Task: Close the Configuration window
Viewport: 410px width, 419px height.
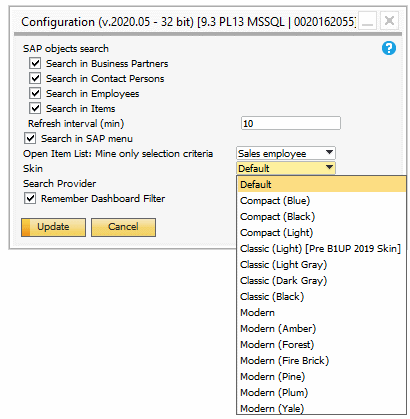Action: (x=389, y=21)
